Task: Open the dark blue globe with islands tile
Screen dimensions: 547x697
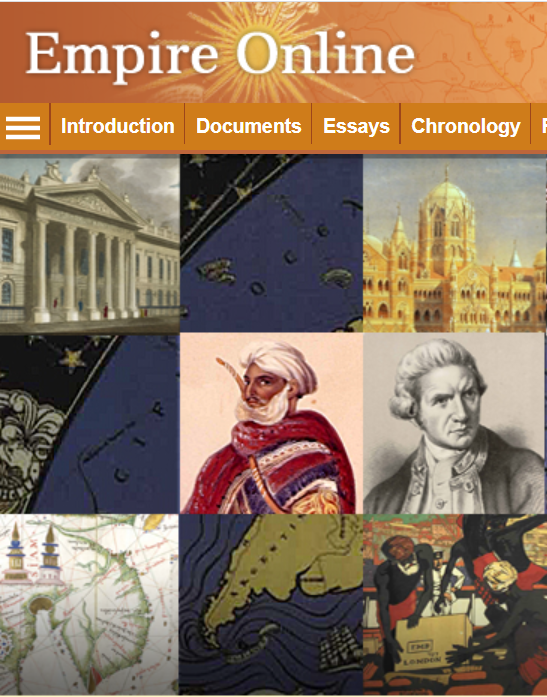Action: tap(271, 244)
